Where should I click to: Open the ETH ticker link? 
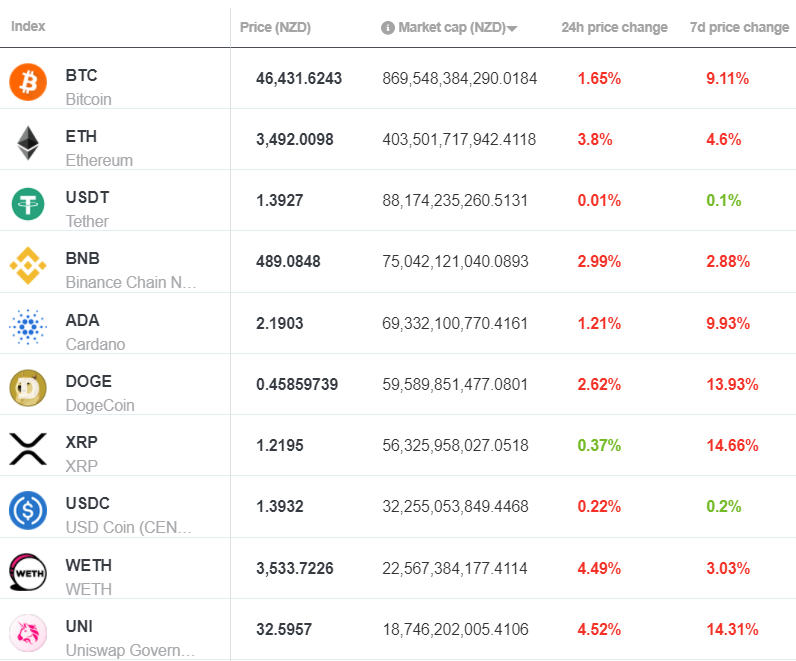[x=81, y=136]
